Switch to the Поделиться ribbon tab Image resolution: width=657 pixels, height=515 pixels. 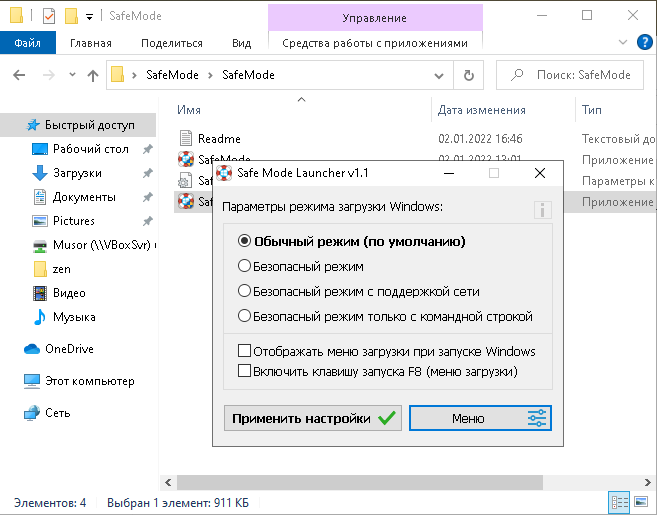pos(172,43)
